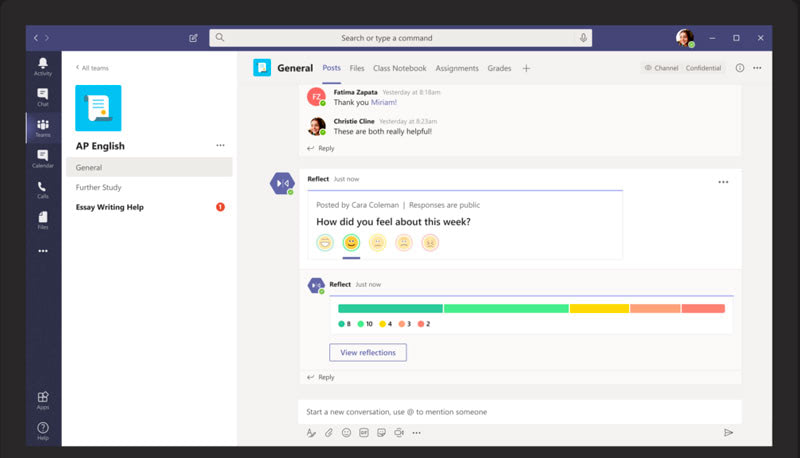This screenshot has height=458, width=800.
Task: Switch to the Files tab
Action: [357, 68]
